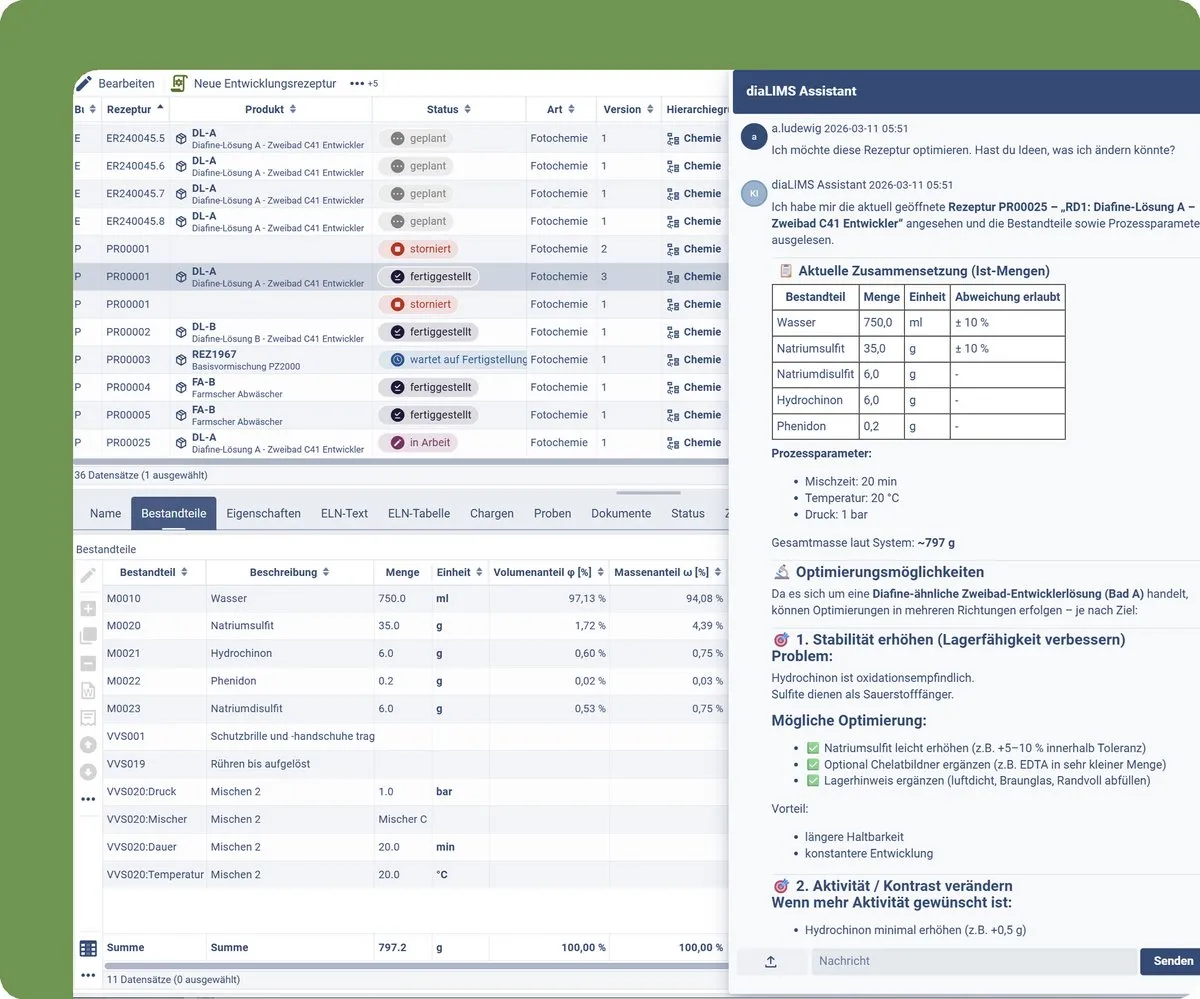Open the ELN-Text tab

point(344,513)
